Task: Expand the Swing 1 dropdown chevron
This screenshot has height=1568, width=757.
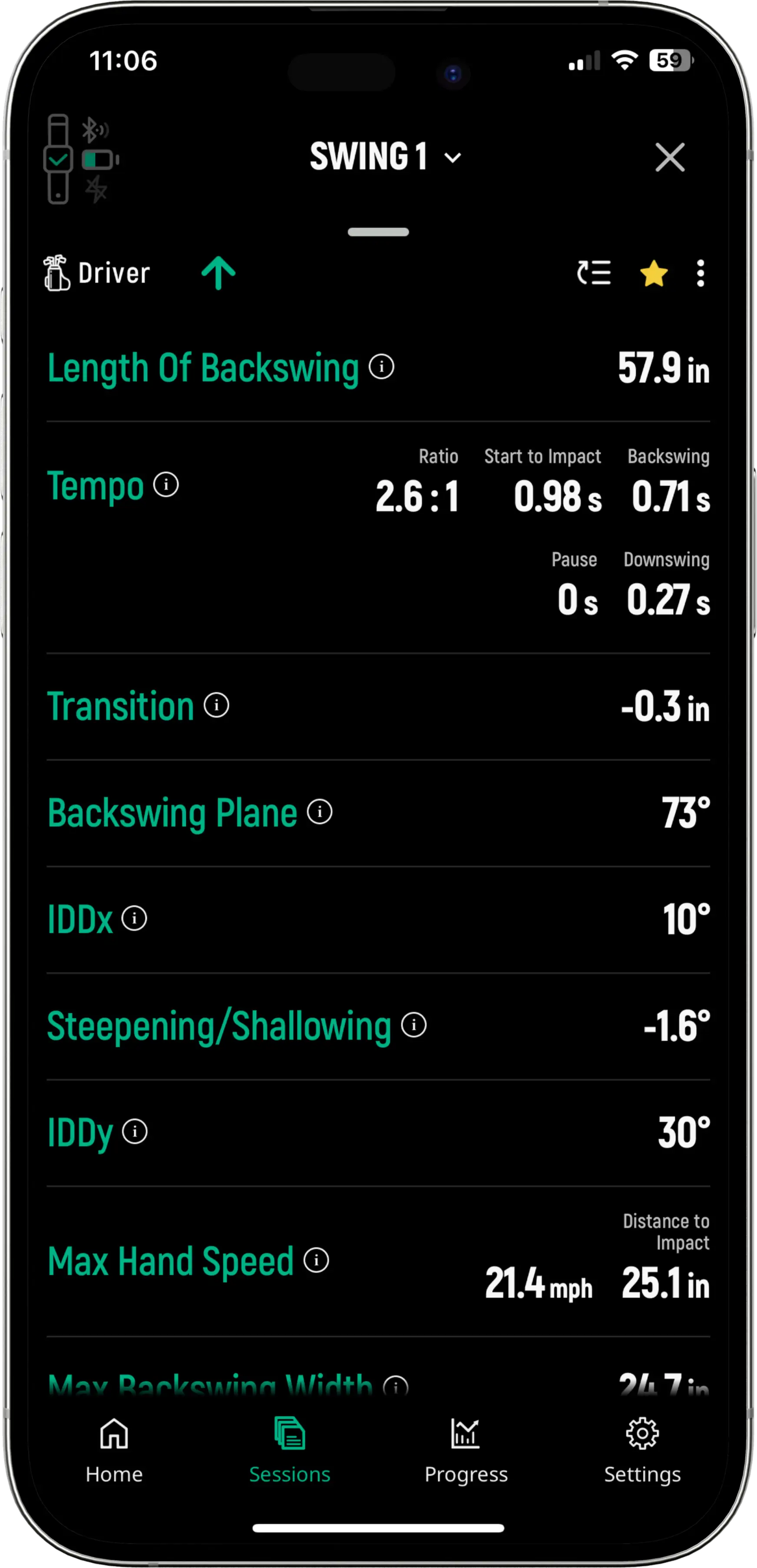Action: pos(453,158)
